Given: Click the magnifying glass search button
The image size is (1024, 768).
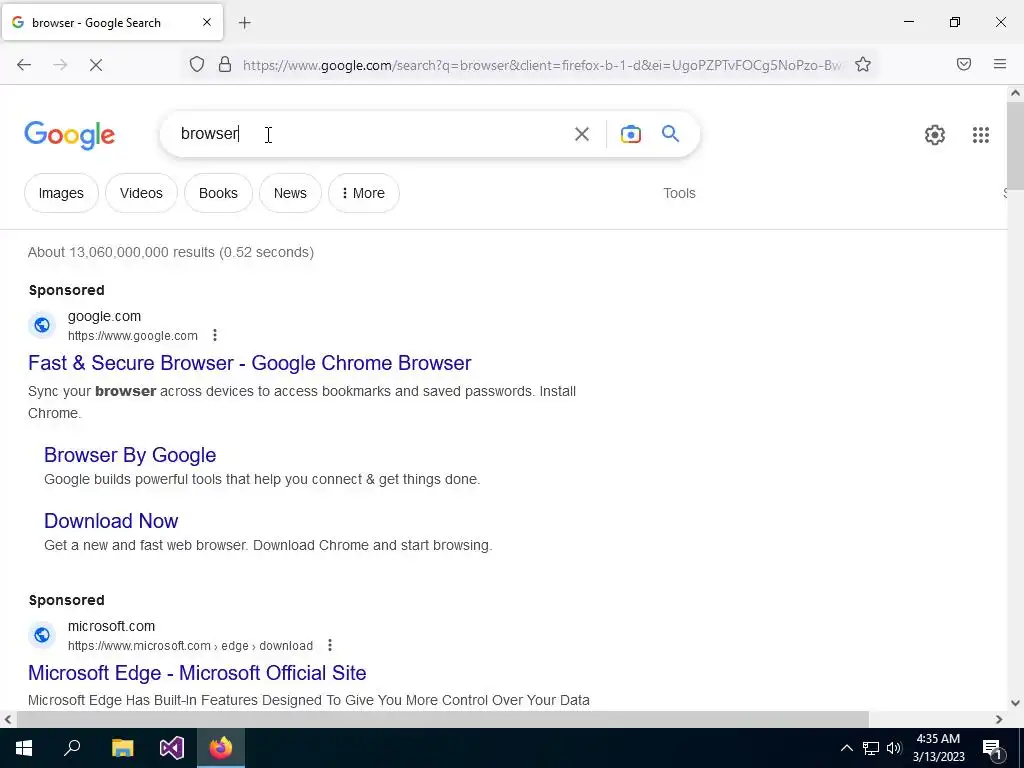Looking at the screenshot, I should coord(670,134).
